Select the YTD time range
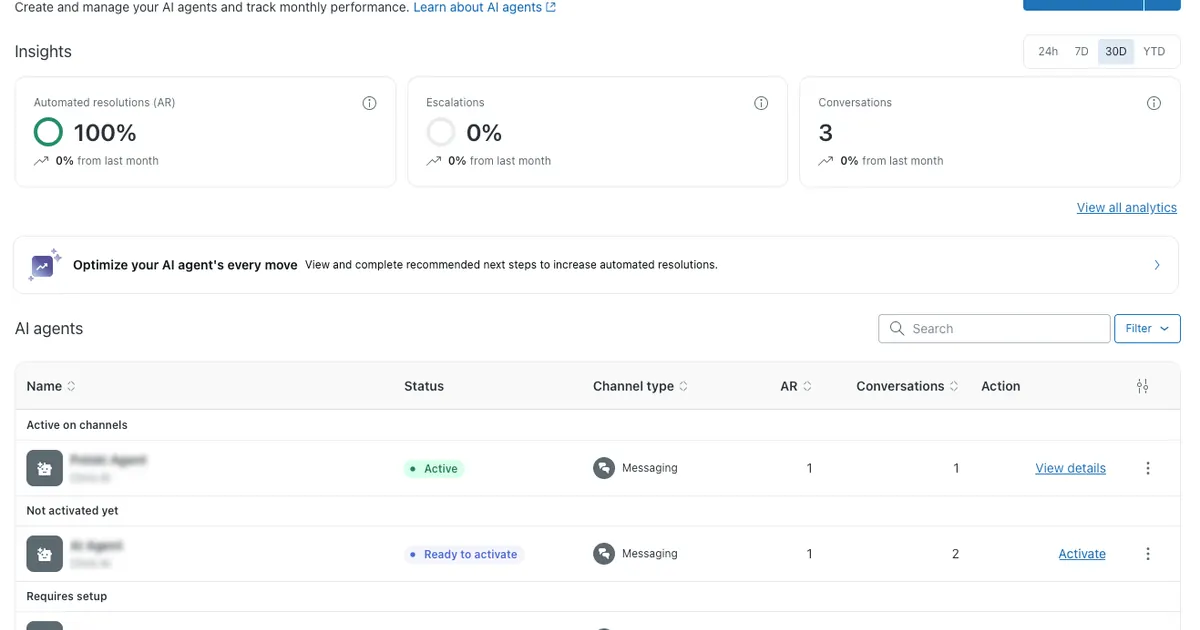The image size is (1200, 630). 1154,51
